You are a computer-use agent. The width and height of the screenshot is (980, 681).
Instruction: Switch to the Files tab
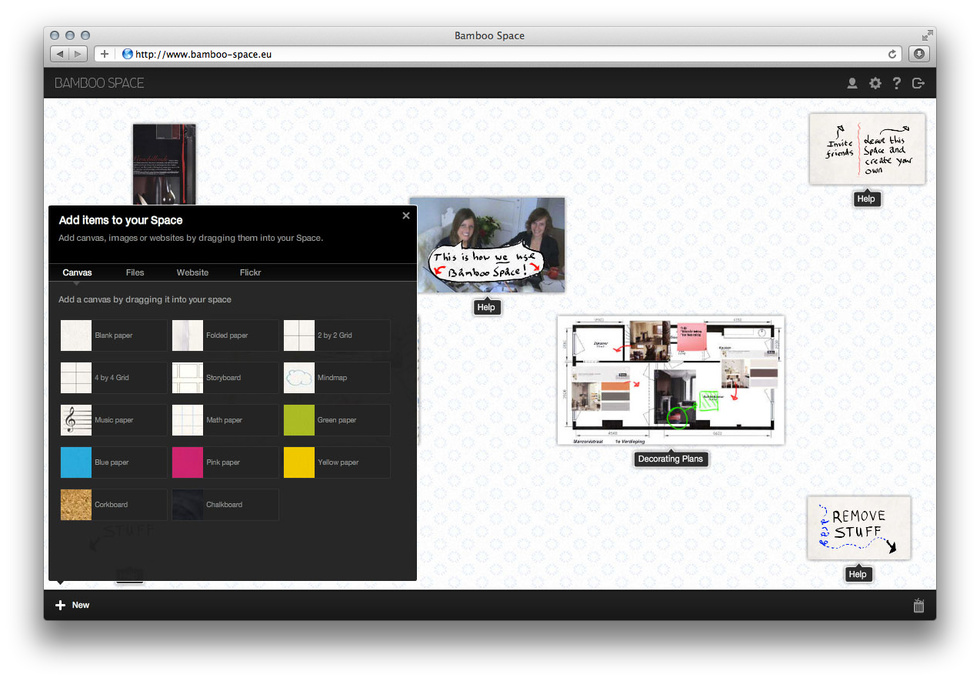pos(134,272)
